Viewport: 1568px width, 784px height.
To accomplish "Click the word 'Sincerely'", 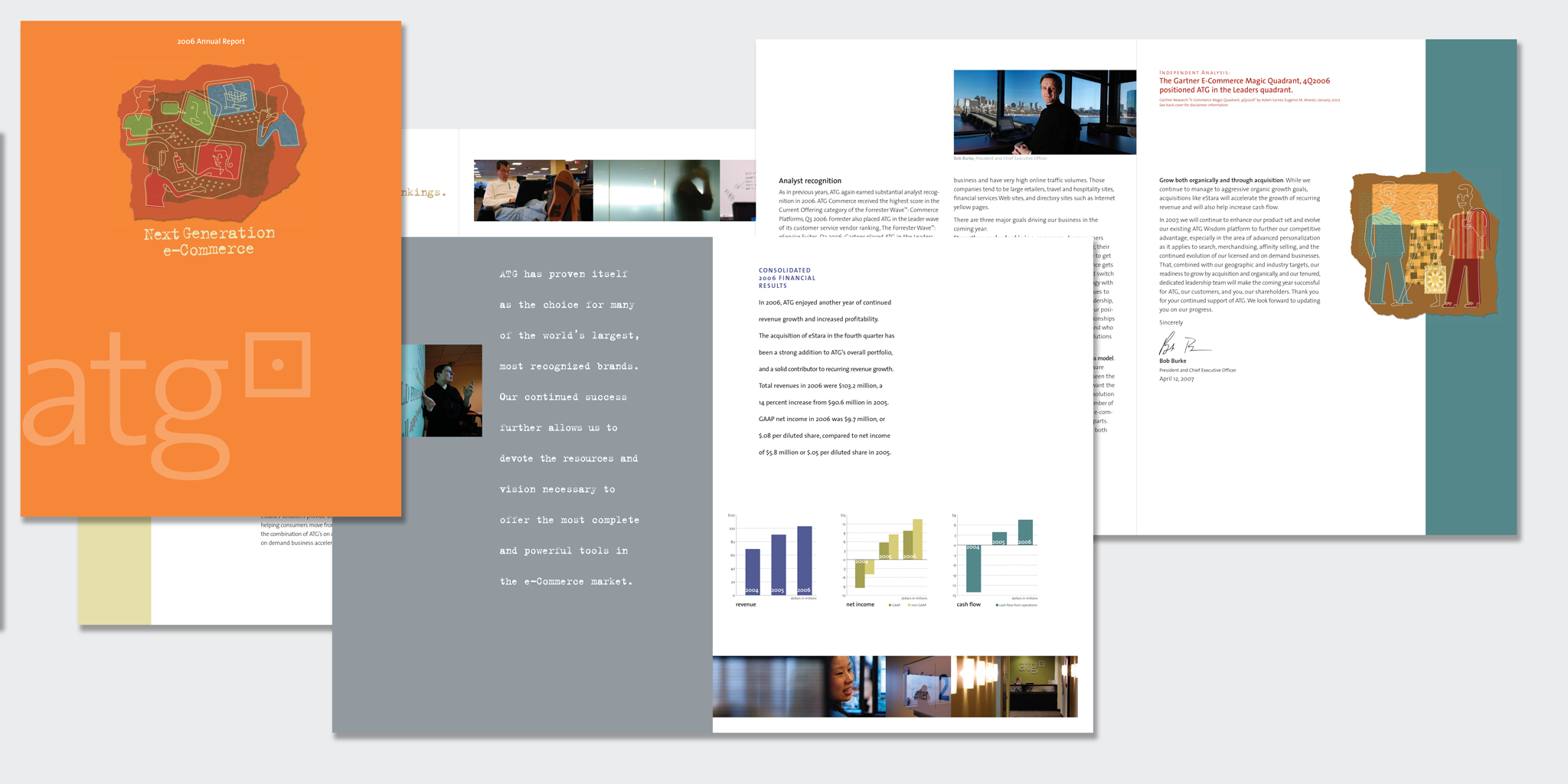I will tap(1171, 323).
